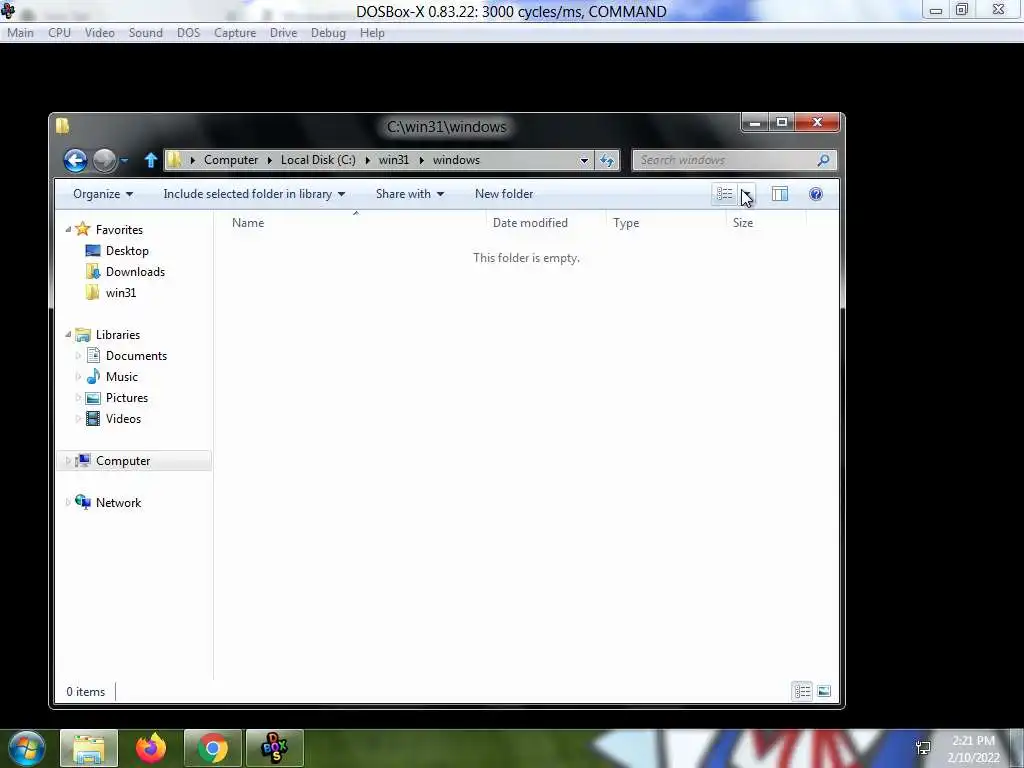Open DOSBox-X Capture menu

click(235, 33)
